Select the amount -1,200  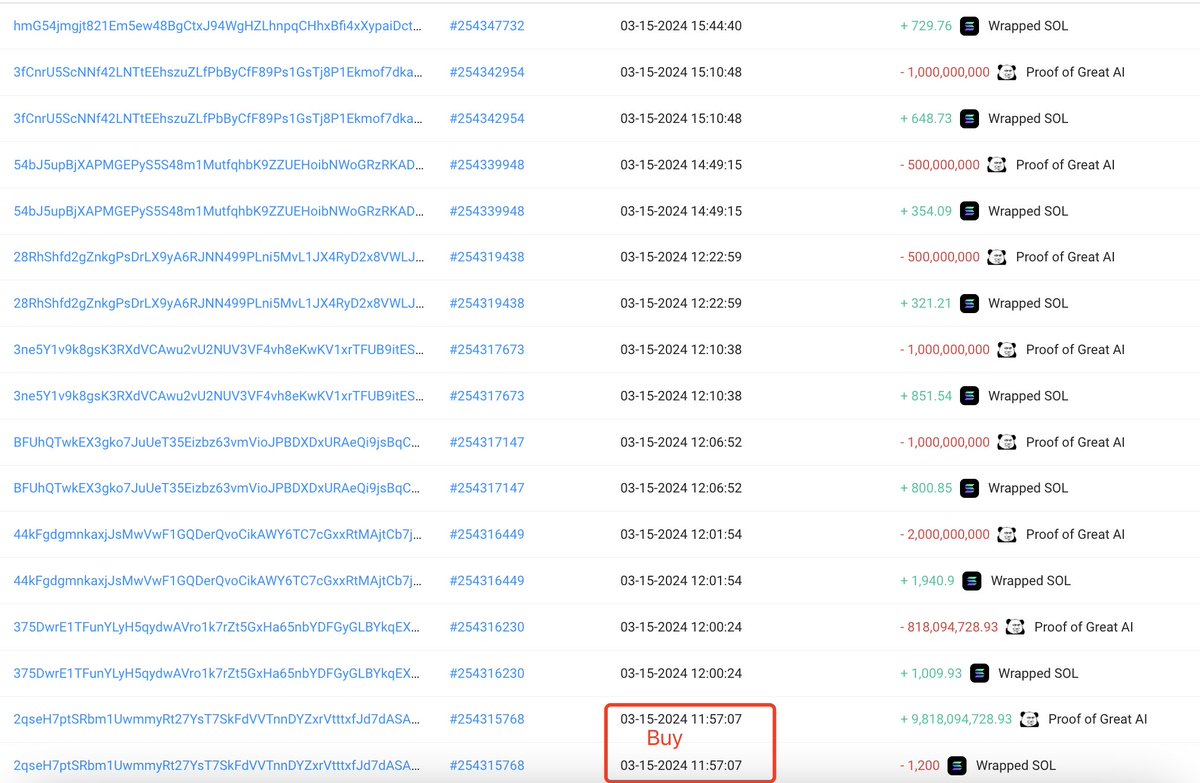(x=920, y=765)
